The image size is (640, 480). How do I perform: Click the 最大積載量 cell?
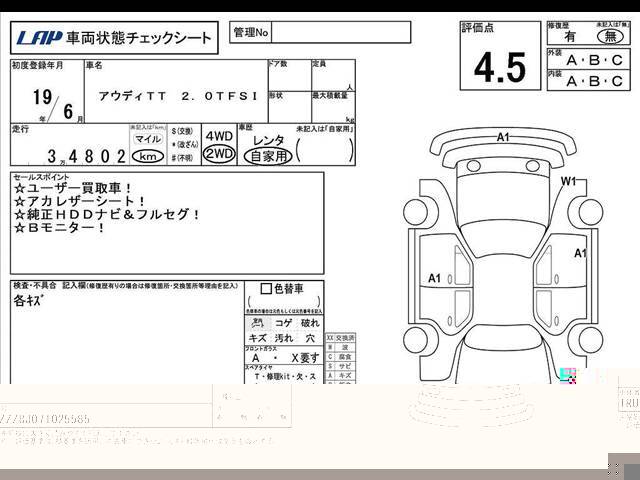333,107
